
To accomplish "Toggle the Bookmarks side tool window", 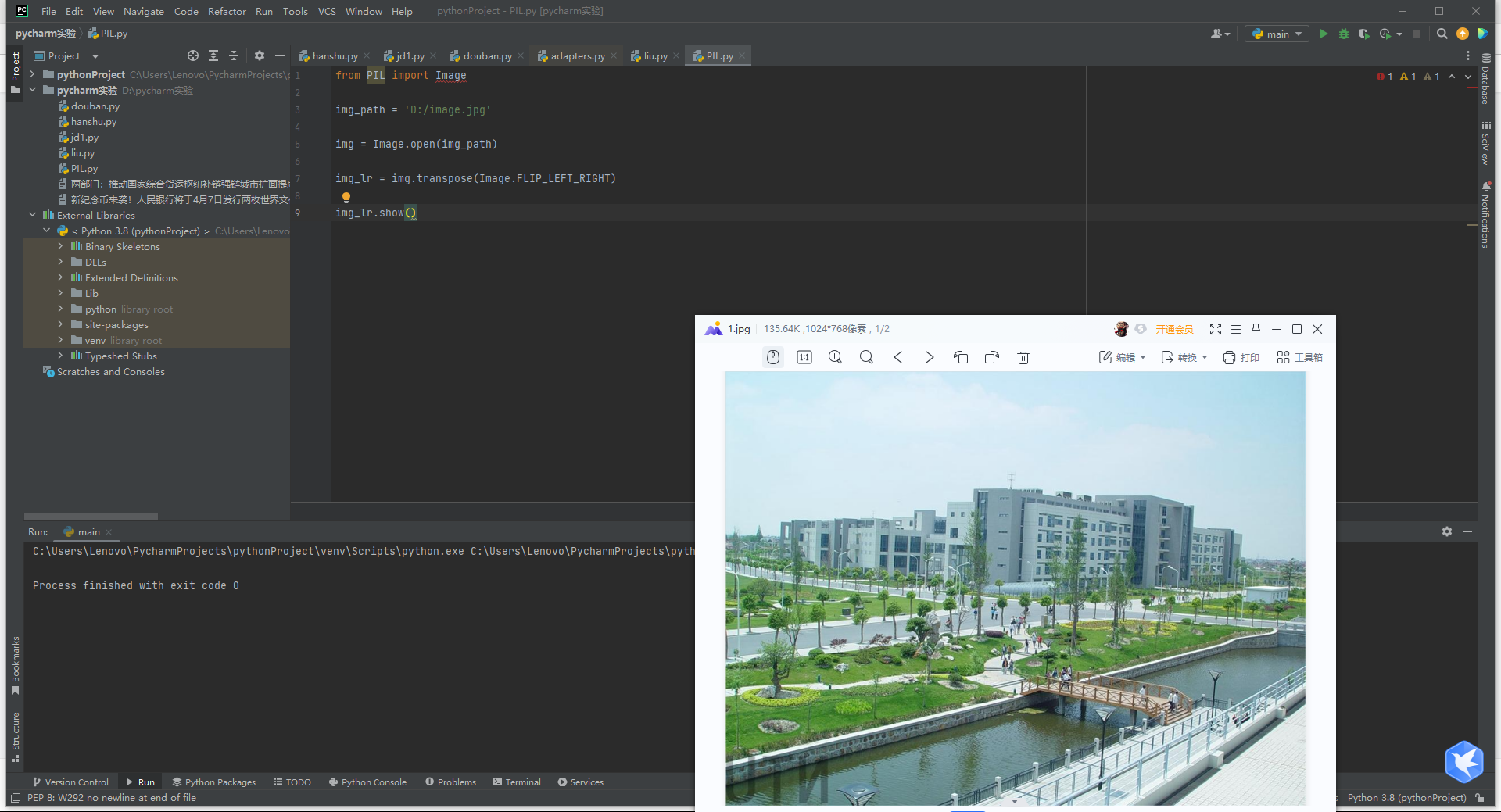I will tap(15, 664).
